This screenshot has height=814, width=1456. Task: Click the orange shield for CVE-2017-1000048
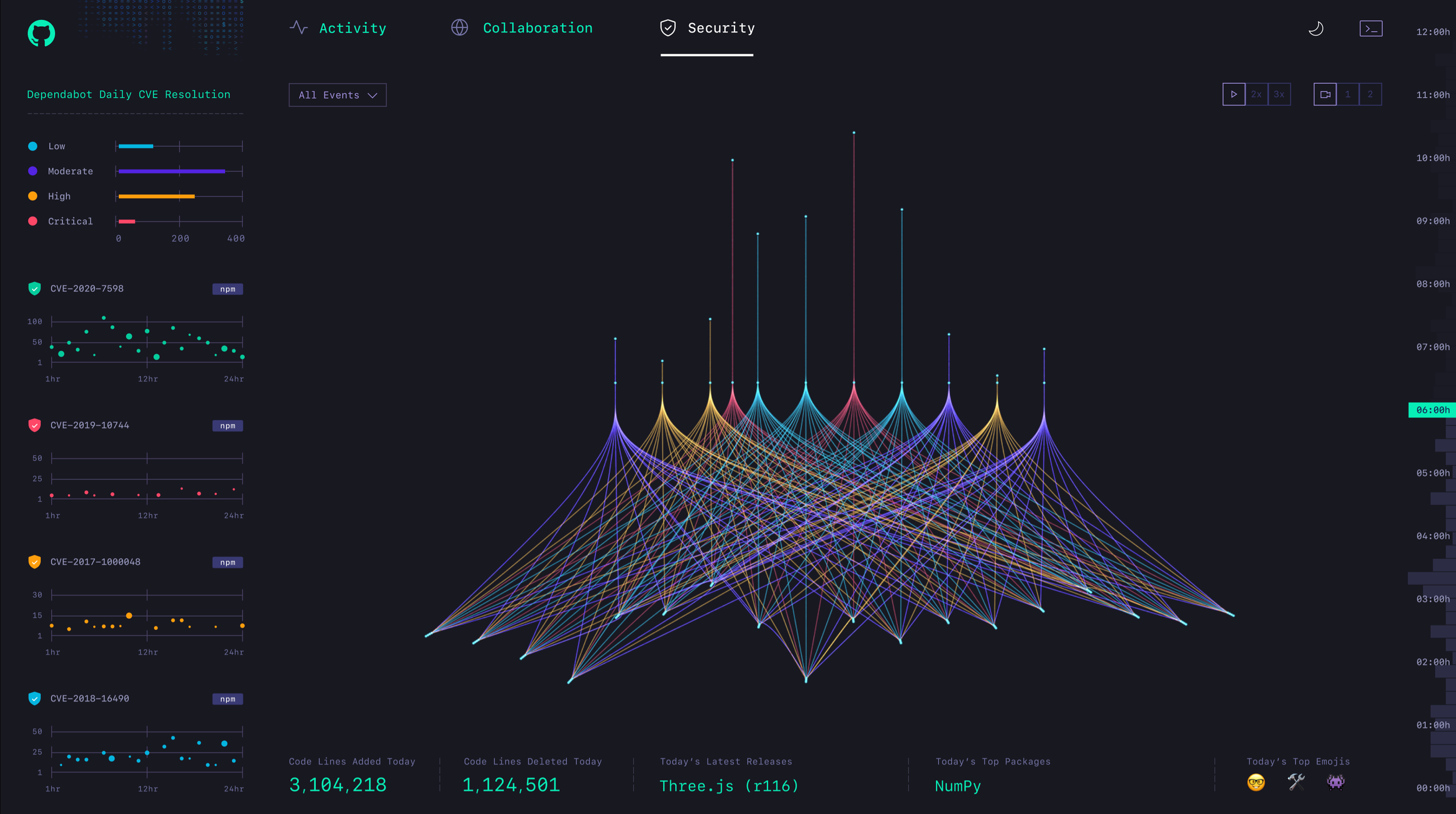click(x=34, y=562)
